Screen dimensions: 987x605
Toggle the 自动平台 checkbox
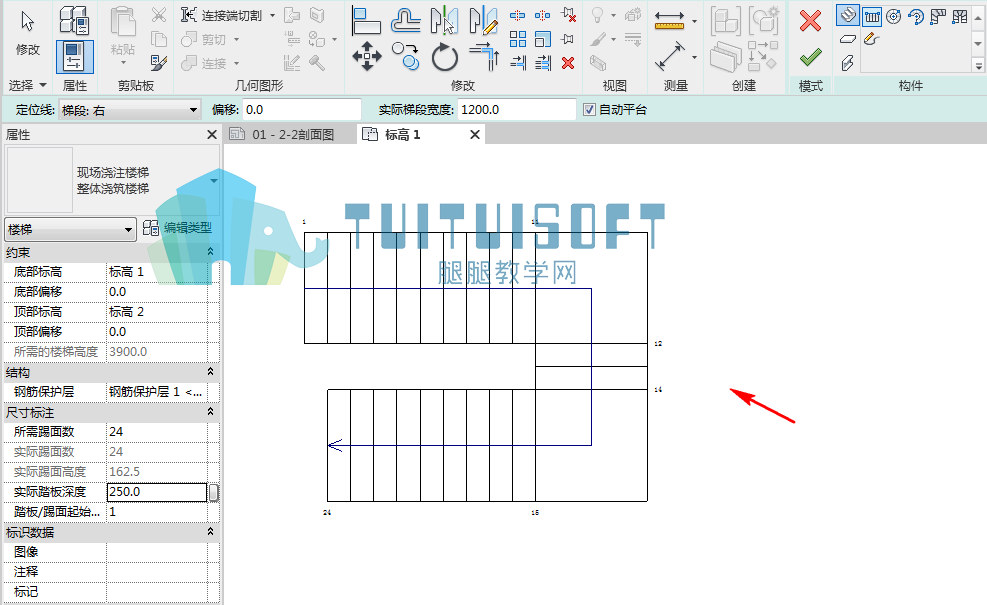point(589,110)
